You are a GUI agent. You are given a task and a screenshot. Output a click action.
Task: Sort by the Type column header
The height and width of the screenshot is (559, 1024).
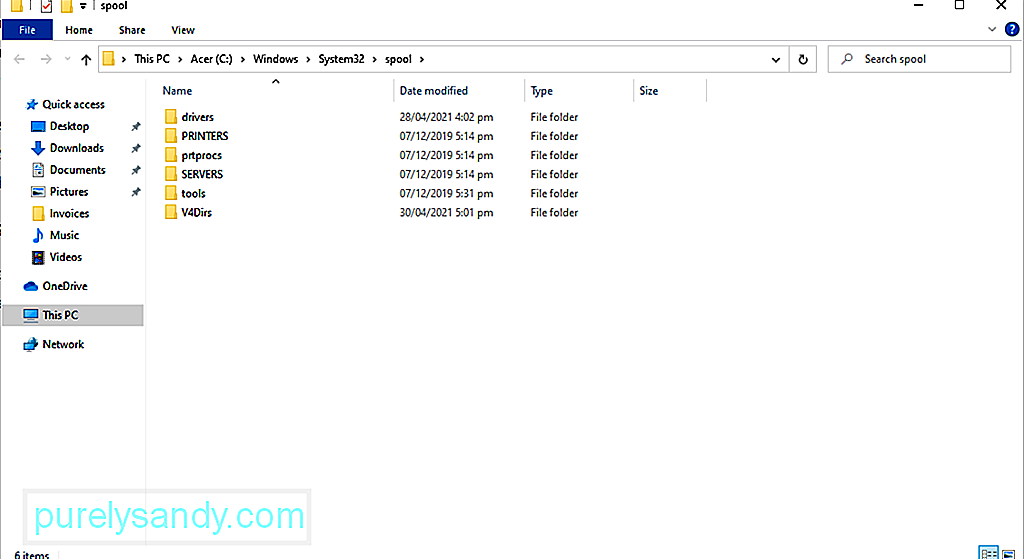541,91
